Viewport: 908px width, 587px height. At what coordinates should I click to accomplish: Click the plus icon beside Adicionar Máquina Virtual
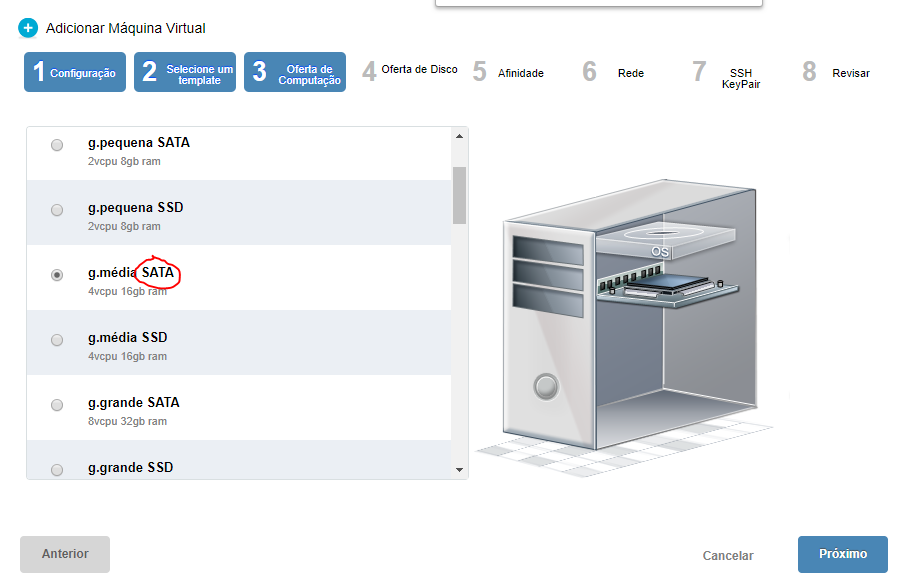click(27, 28)
